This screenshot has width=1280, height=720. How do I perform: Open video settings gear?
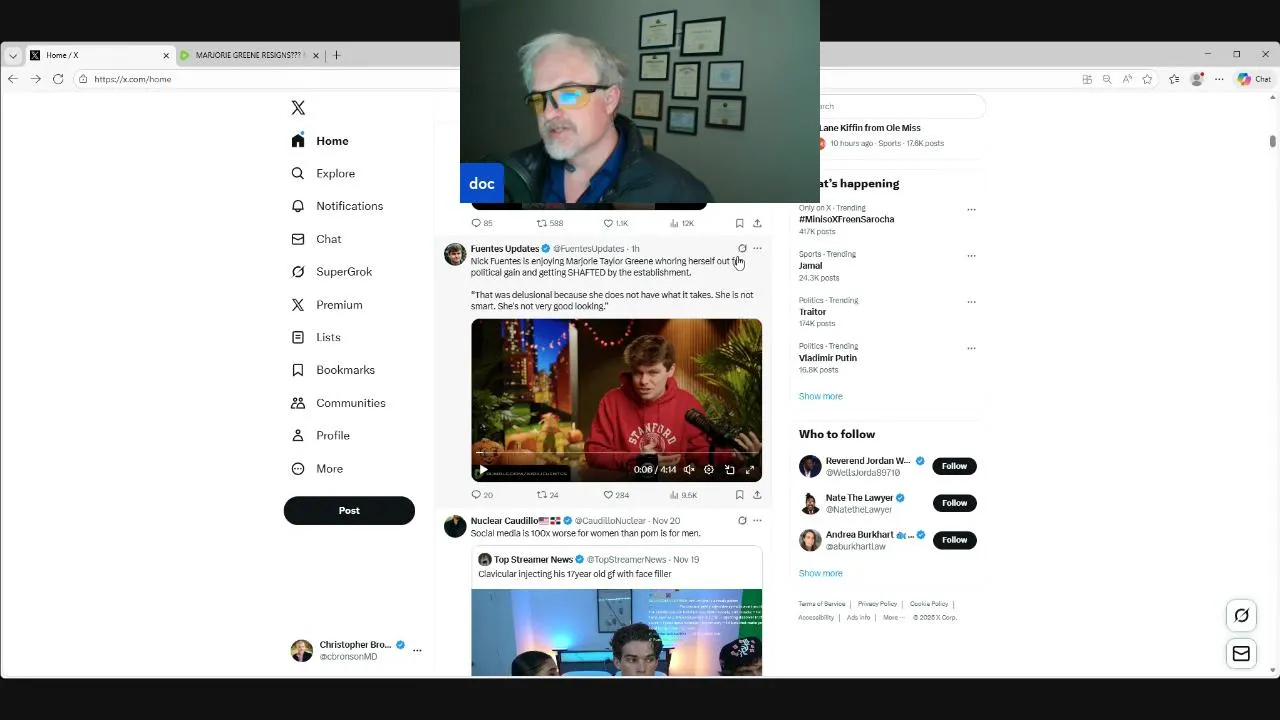point(709,470)
